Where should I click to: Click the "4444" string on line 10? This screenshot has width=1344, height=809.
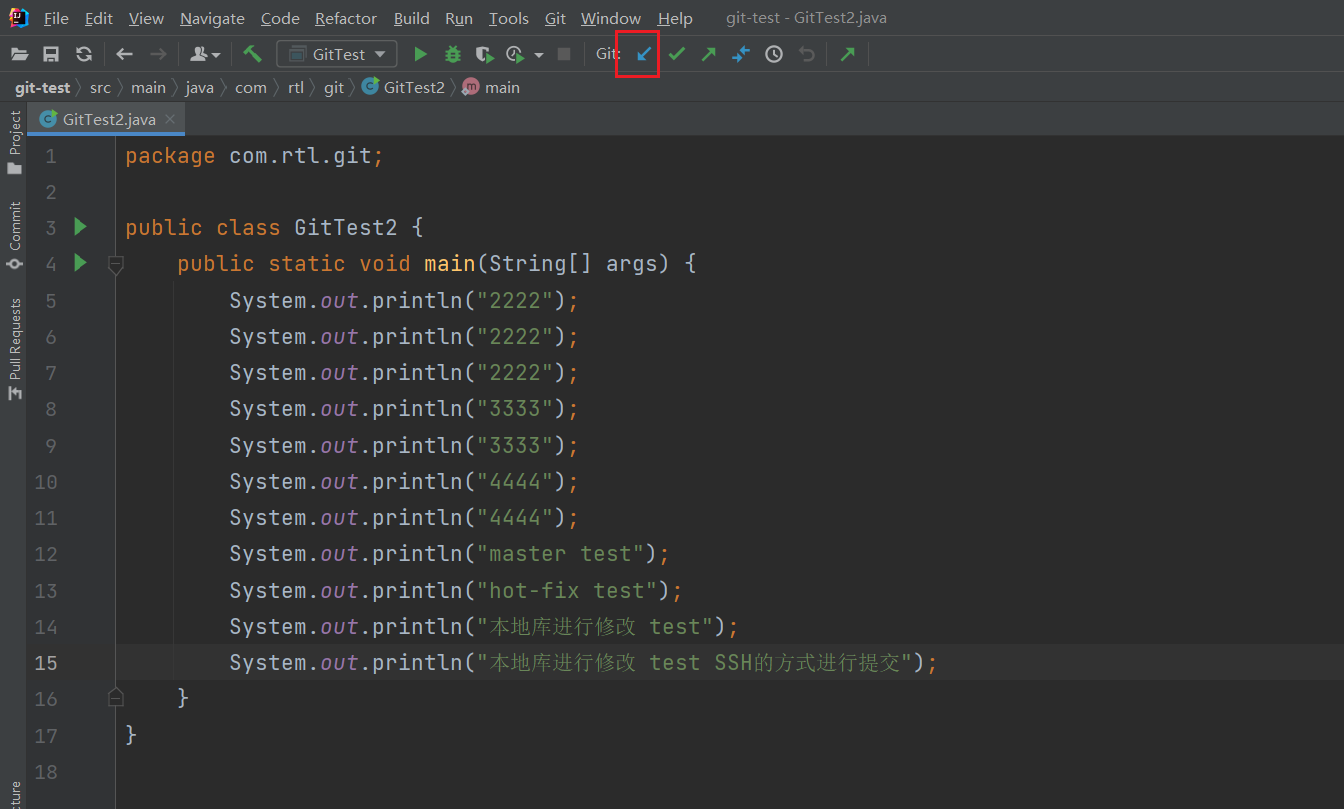tap(515, 482)
